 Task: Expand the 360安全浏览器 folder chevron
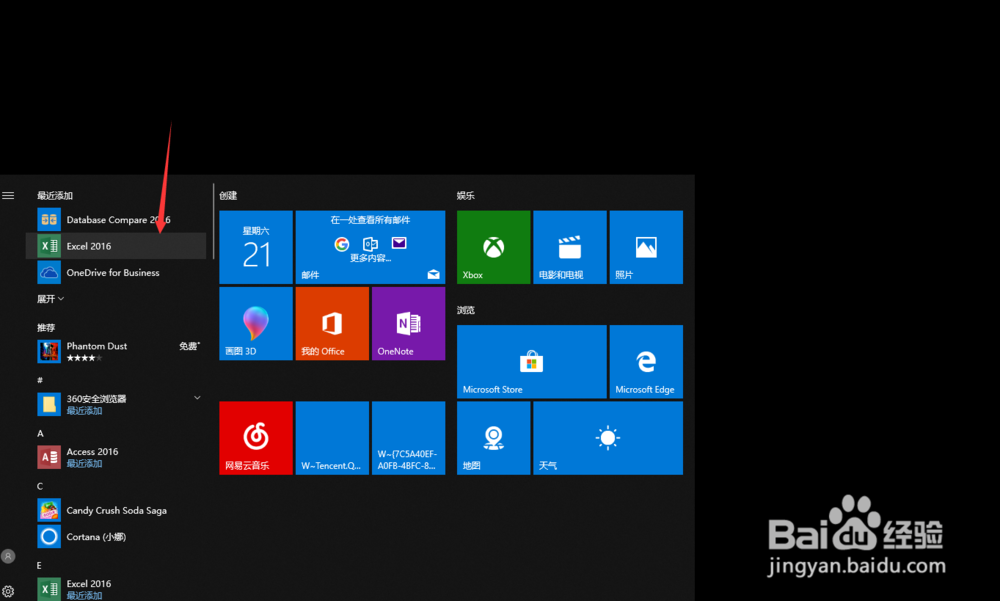197,397
